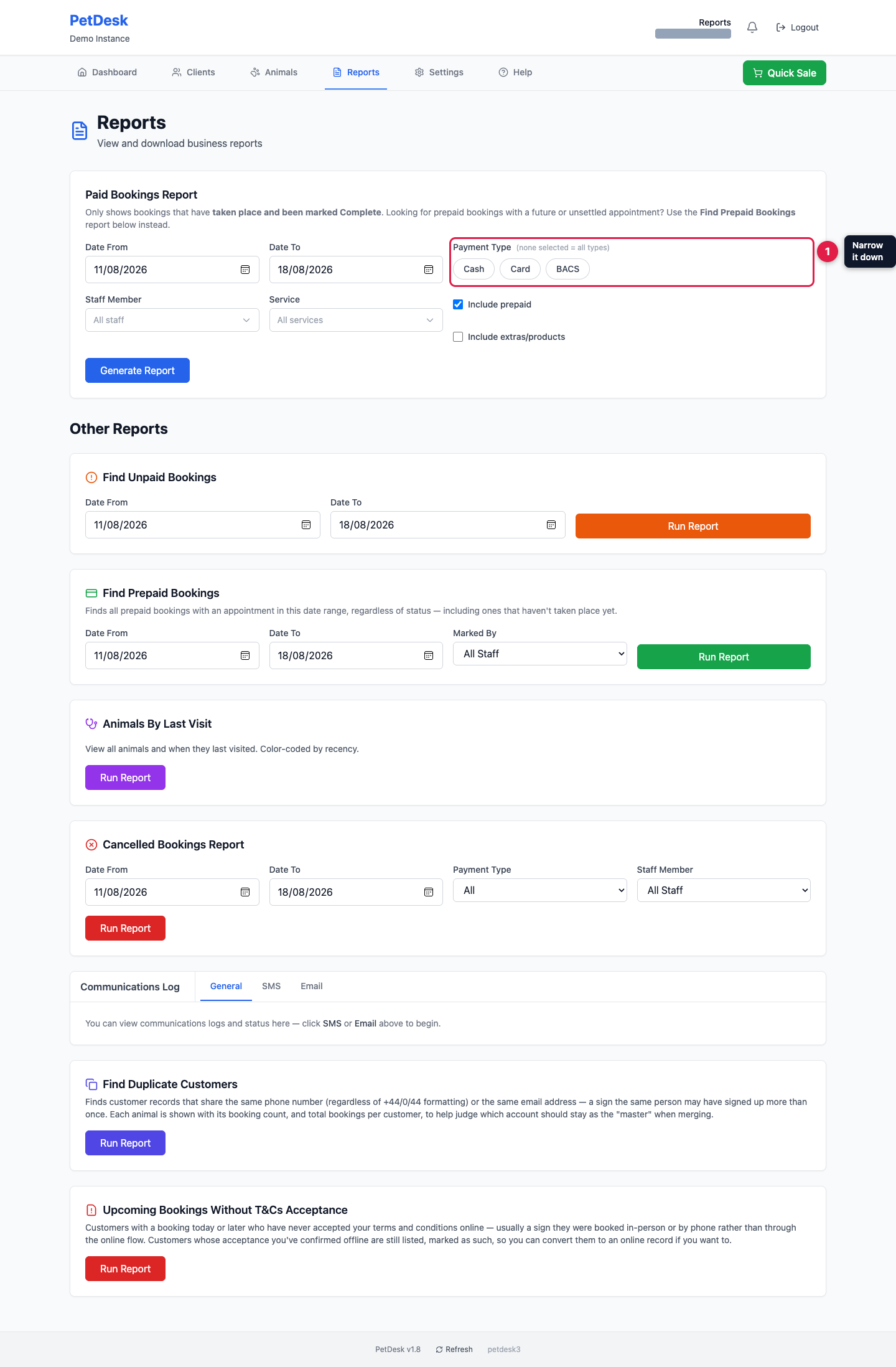
Task: Click the Cancelled Bookings Report X icon
Action: point(91,845)
